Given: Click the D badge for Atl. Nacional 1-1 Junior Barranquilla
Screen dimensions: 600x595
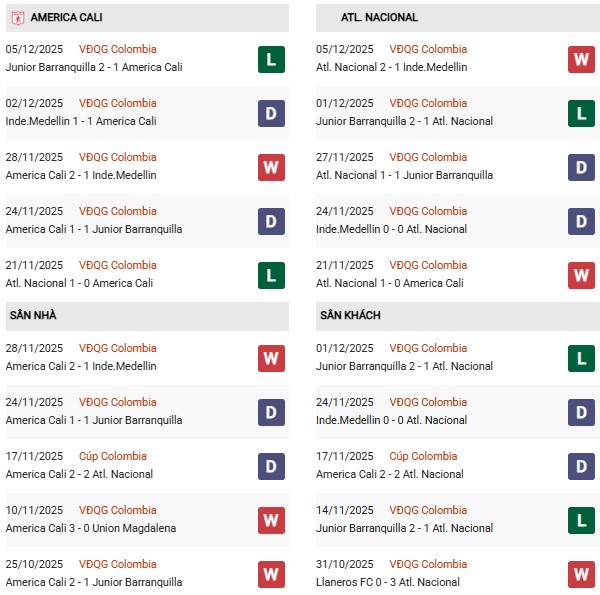Looking at the screenshot, I should click(x=582, y=167).
